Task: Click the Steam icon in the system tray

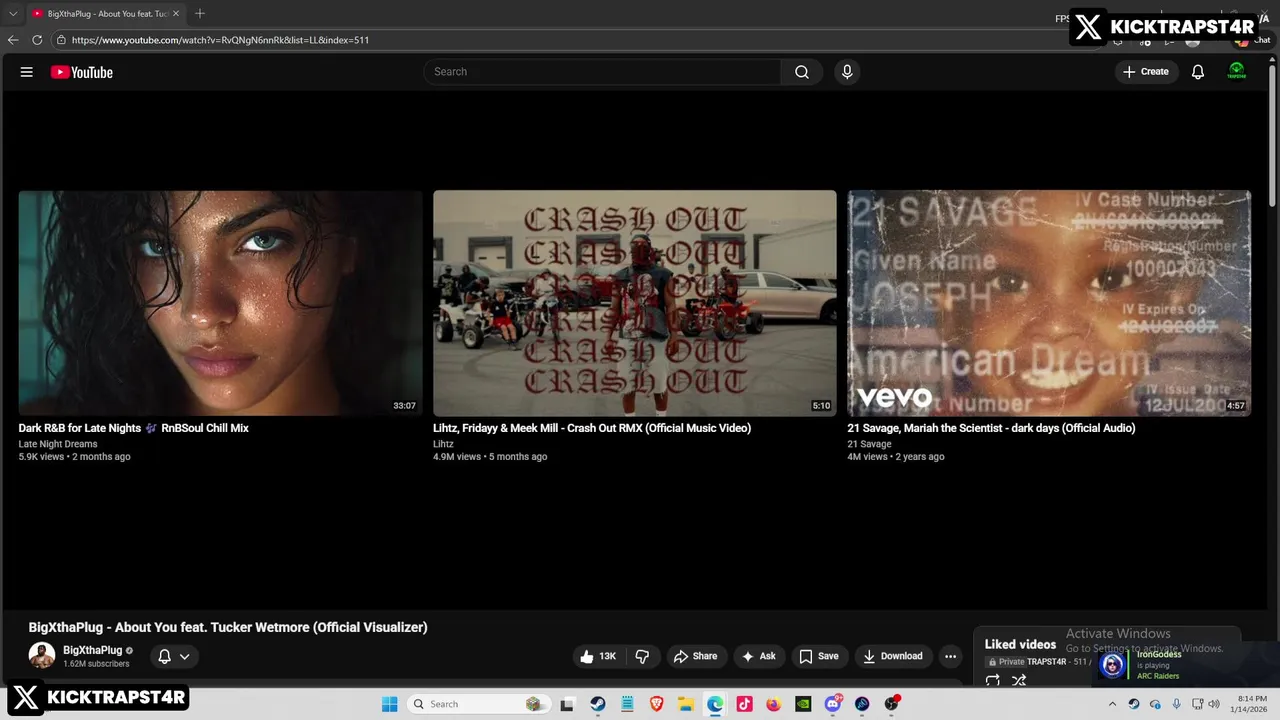Action: click(1134, 704)
